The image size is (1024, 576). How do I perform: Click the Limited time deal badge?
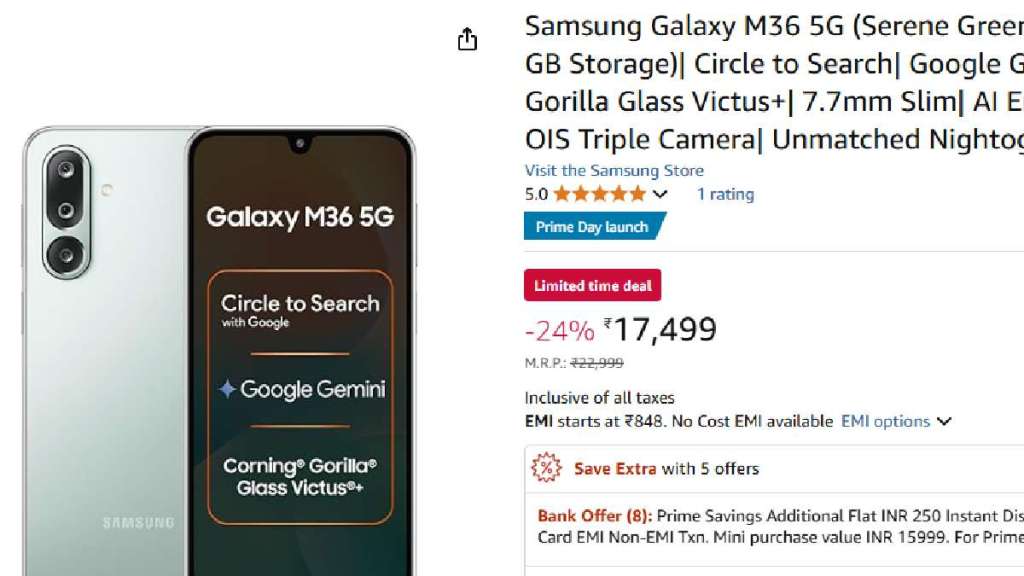592,285
